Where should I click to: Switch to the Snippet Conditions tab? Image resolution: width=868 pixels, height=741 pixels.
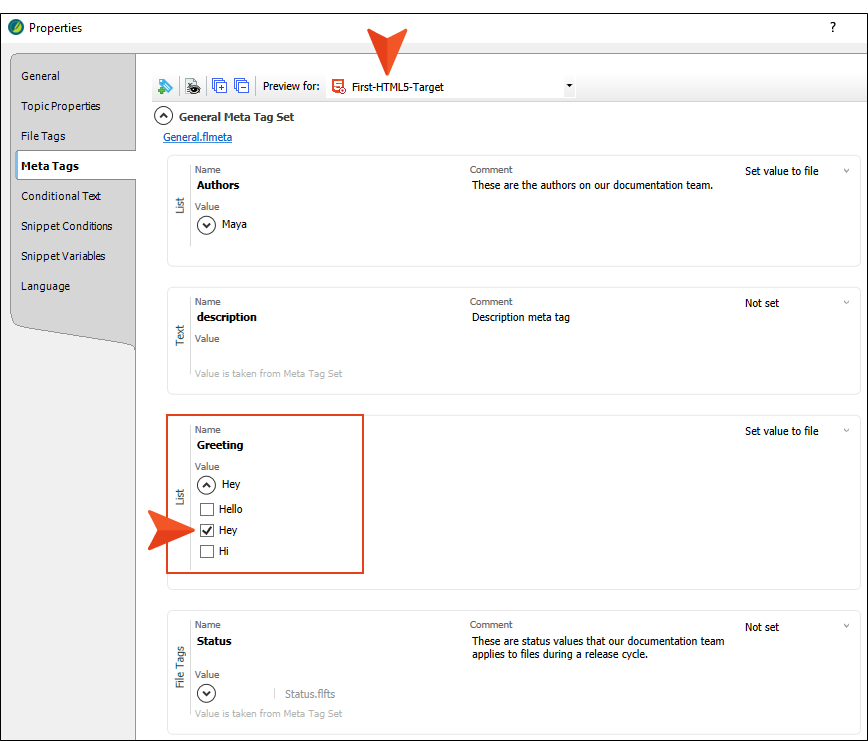[x=66, y=226]
